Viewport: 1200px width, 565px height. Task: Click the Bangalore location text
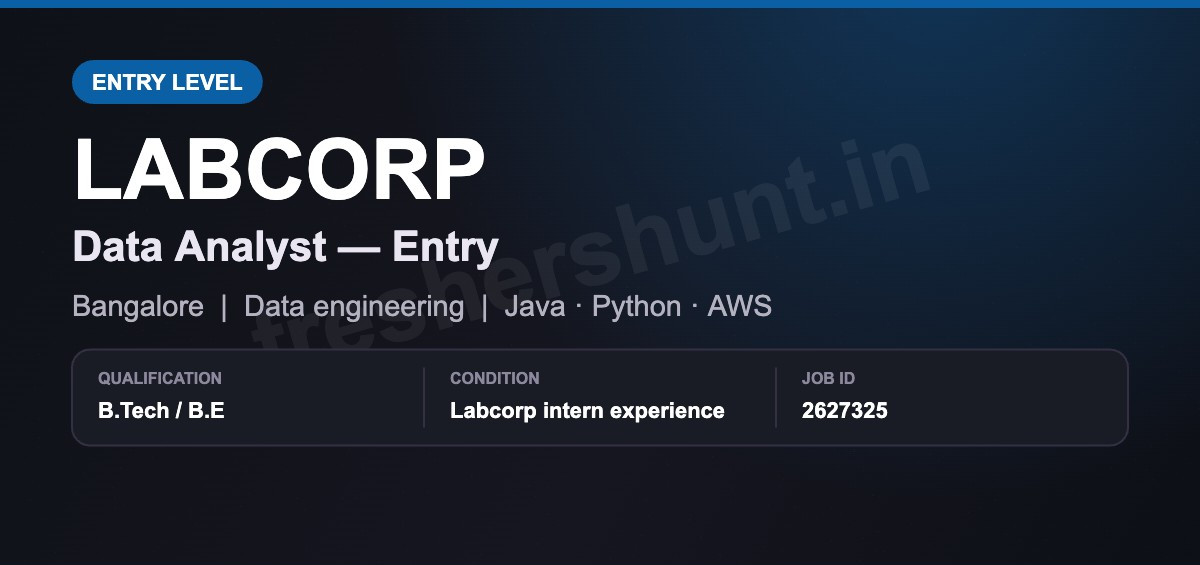point(138,306)
